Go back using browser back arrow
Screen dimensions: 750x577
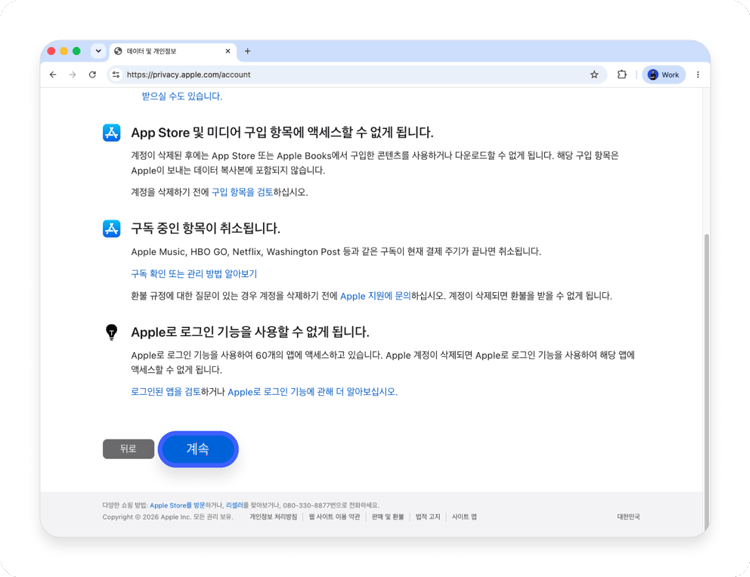(53, 75)
